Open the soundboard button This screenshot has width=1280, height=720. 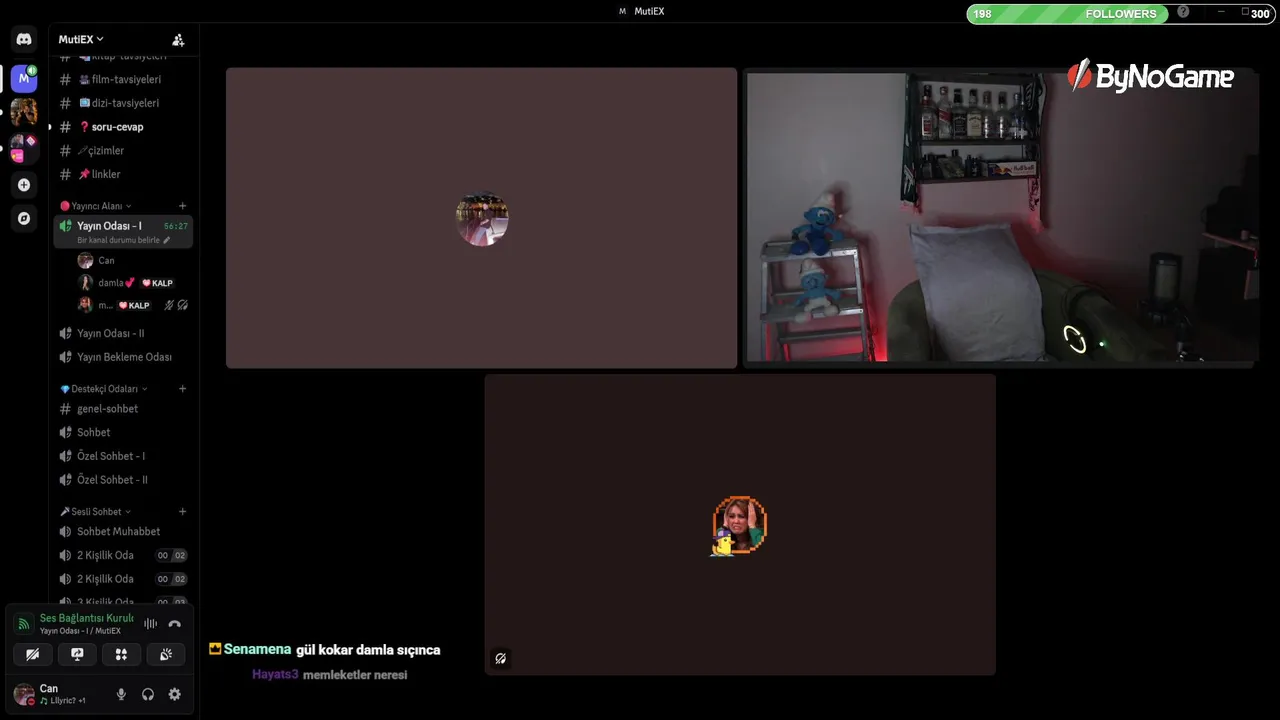(x=166, y=654)
